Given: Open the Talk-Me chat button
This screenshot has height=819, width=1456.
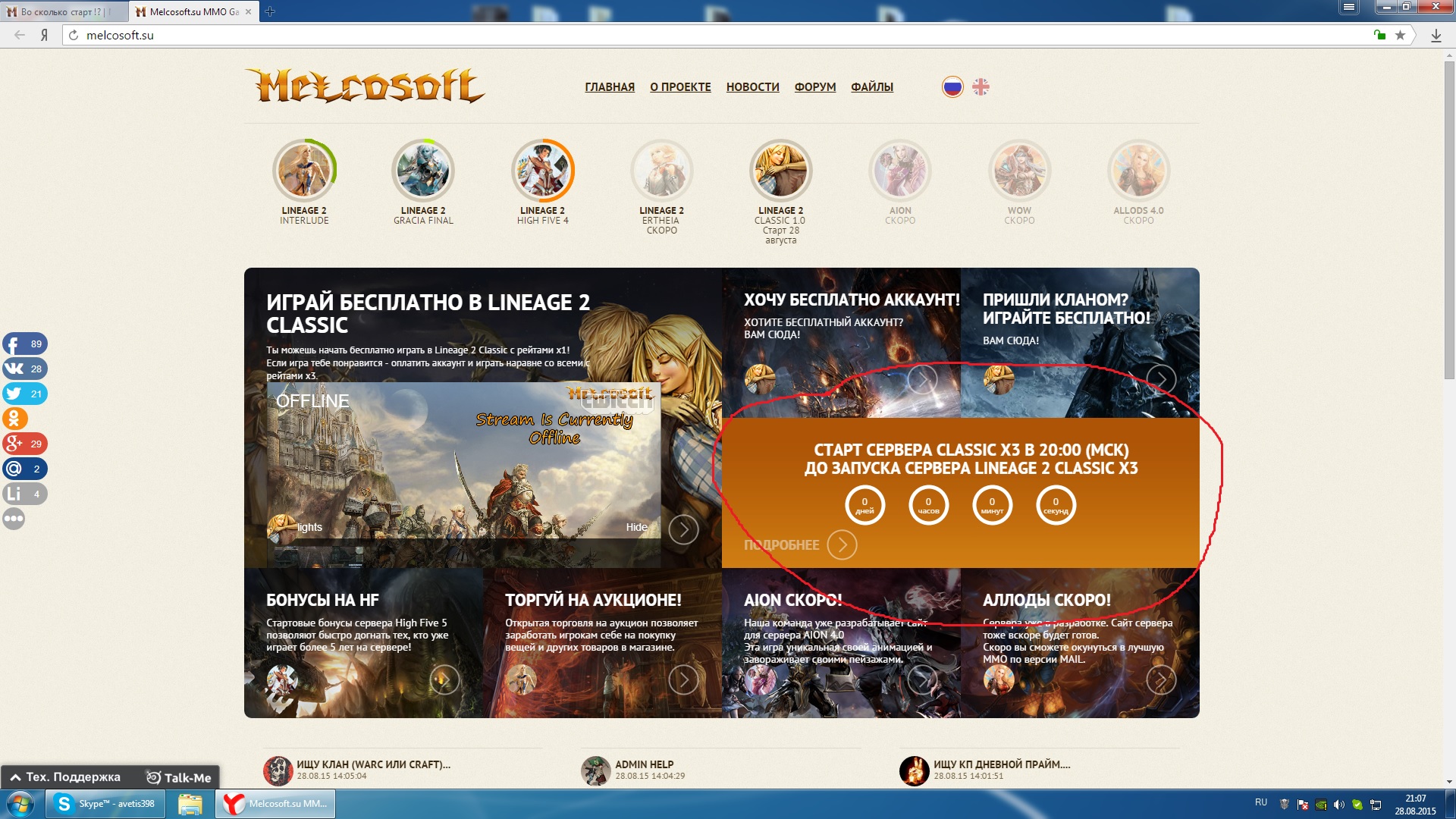Looking at the screenshot, I should tap(179, 777).
